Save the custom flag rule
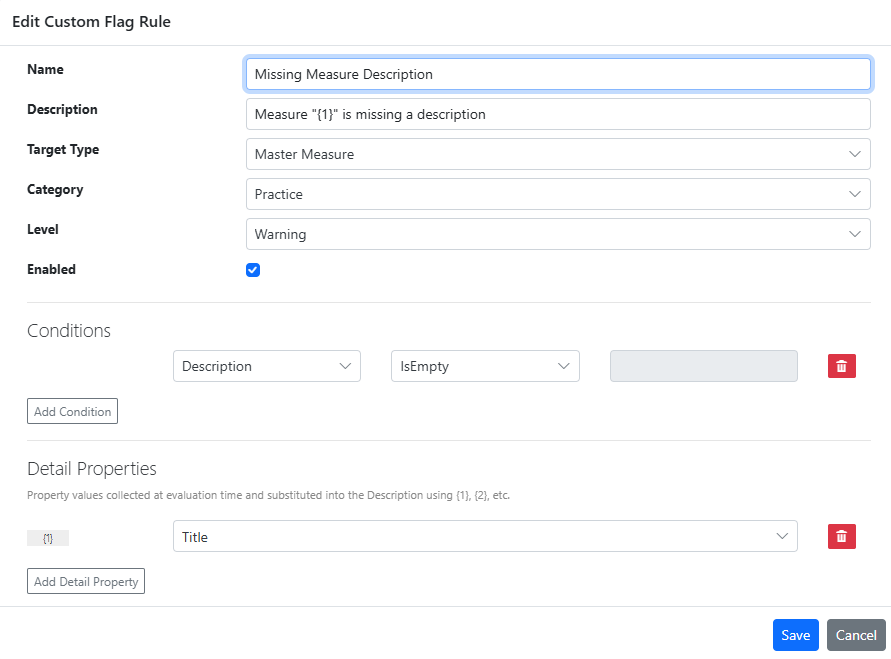Screen dimensions: 891x659 [795, 635]
